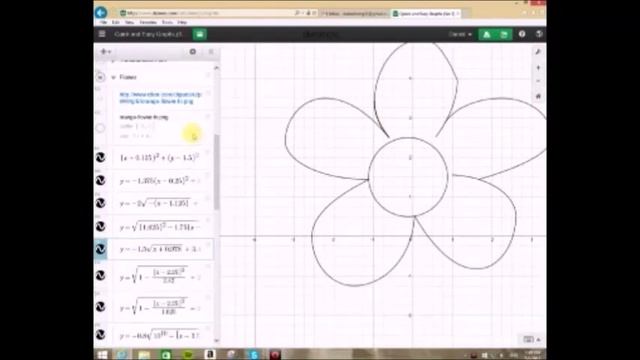This screenshot has height=360, width=640.
Task: Open Graph Settings wrench icon
Action: pos(538,52)
